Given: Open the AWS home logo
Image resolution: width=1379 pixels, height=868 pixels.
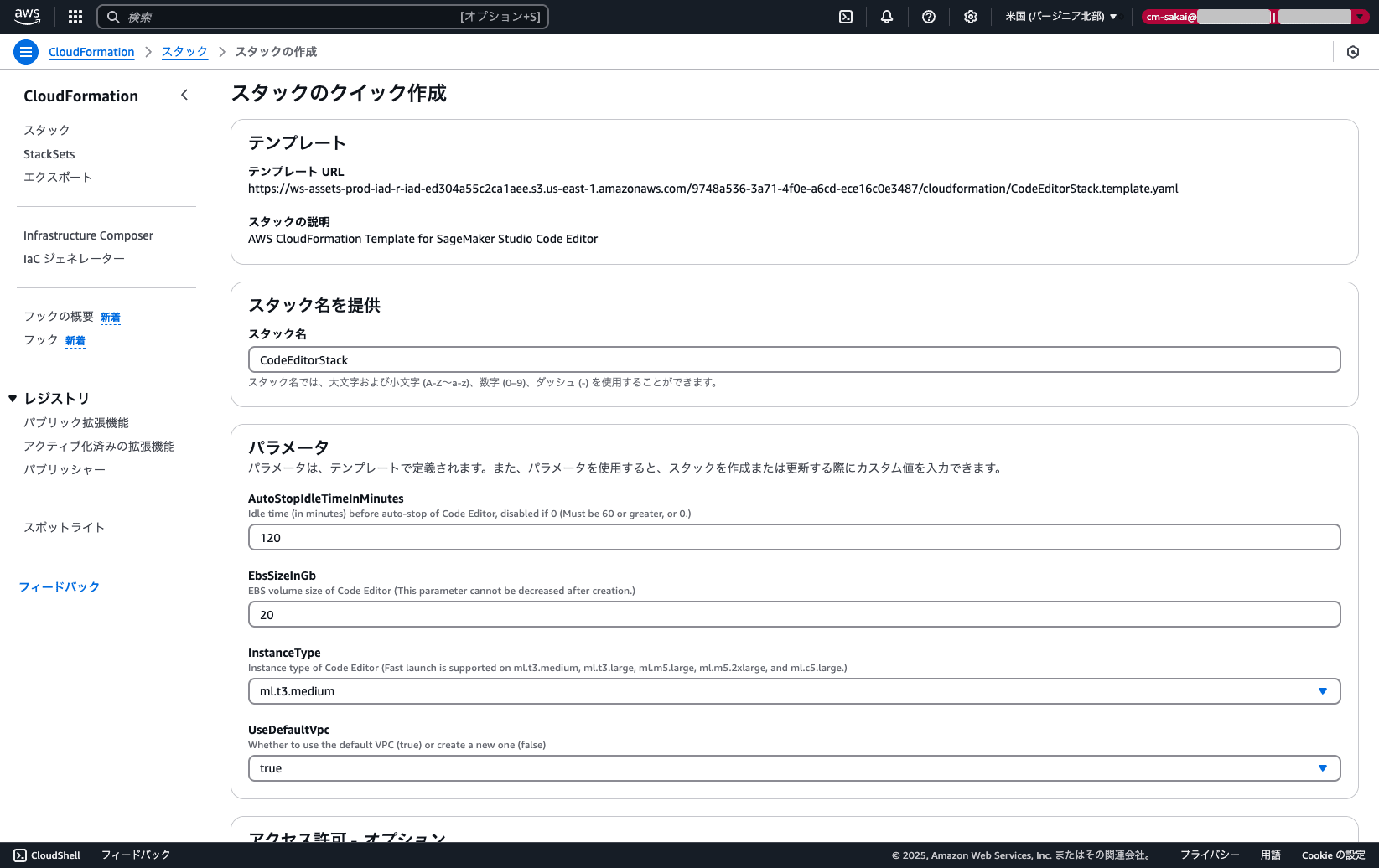Looking at the screenshot, I should pos(27,17).
